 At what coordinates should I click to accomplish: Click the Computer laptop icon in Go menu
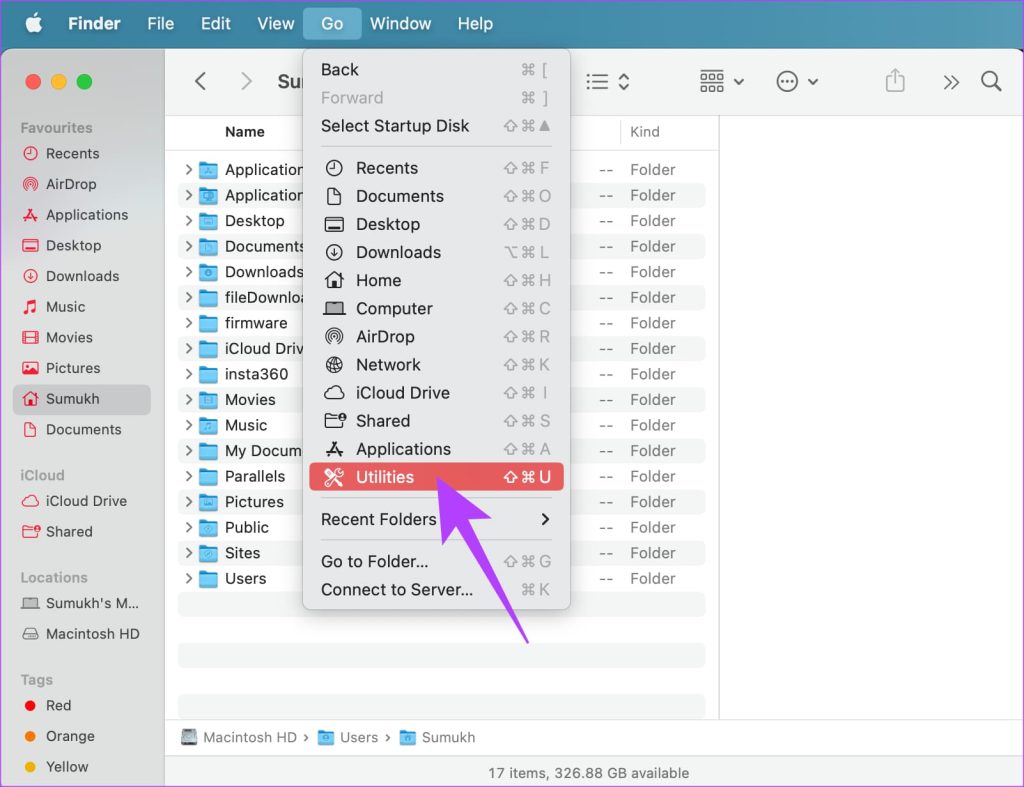pyautogui.click(x=335, y=309)
